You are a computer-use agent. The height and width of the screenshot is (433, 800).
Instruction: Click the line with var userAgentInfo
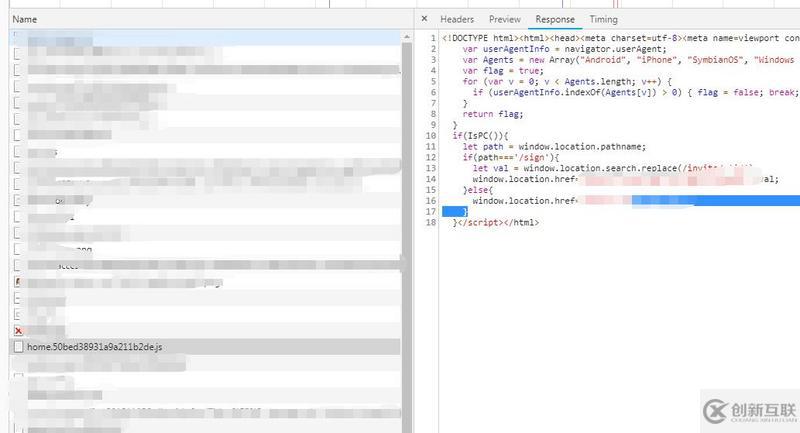click(564, 49)
